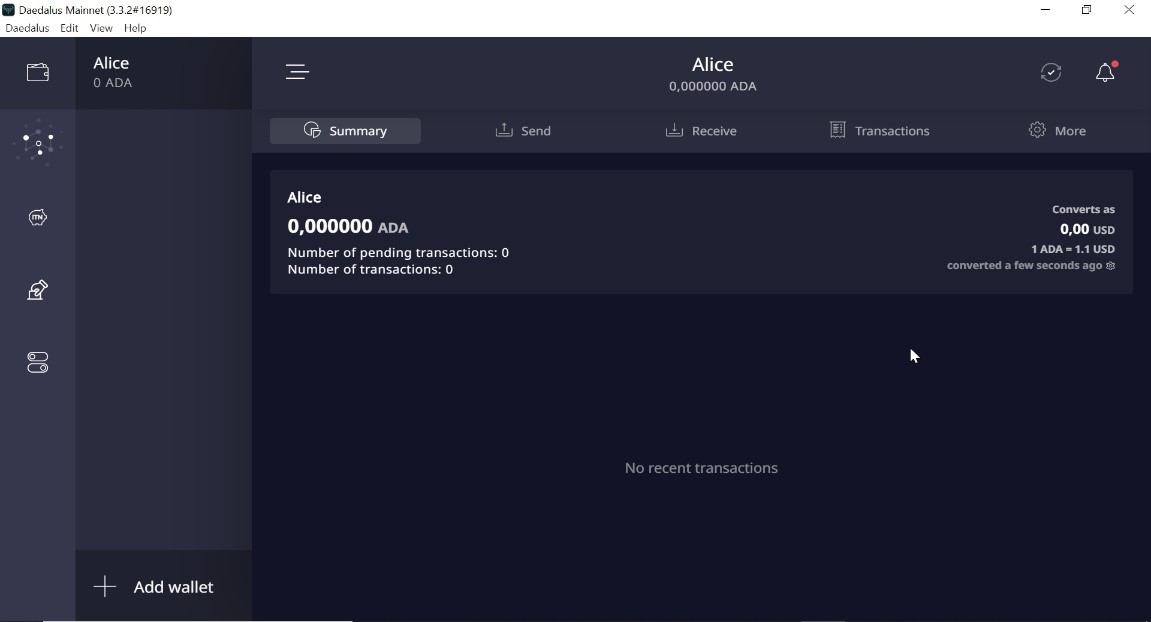Click the currency settings gear icon

coord(1111,266)
